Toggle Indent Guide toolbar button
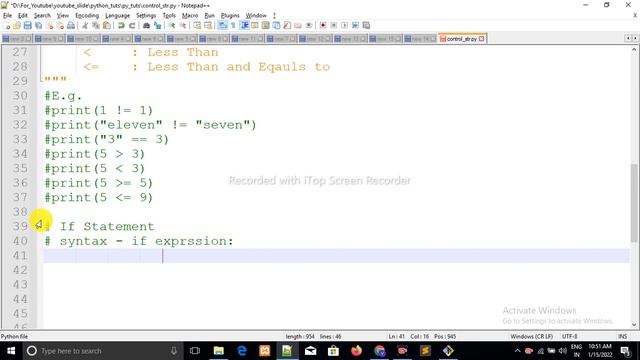 [x=244, y=26]
